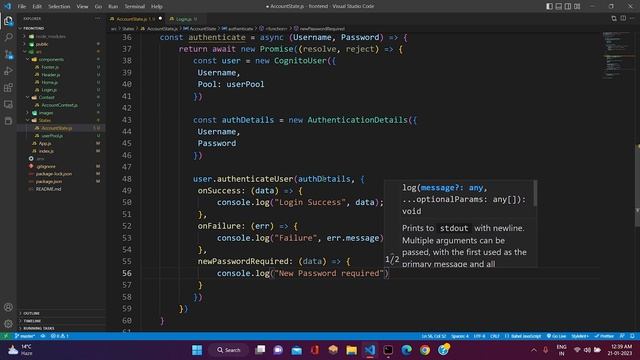This screenshot has height=360, width=640.
Task: Open the Manage gear icon
Action: tap(8, 324)
